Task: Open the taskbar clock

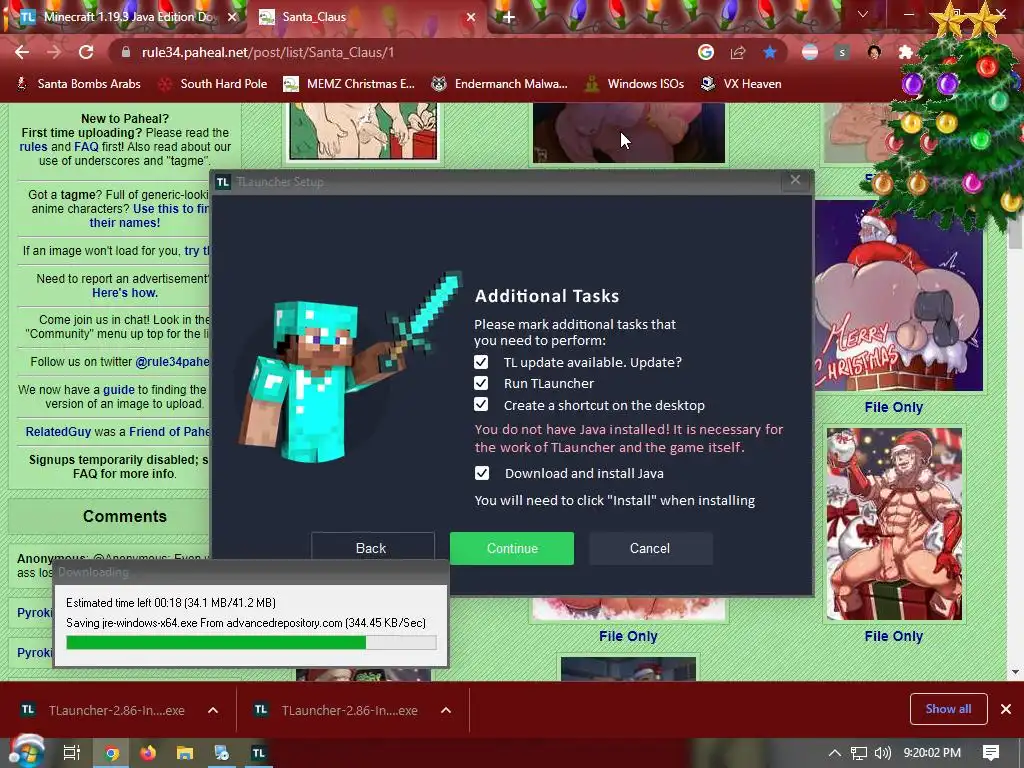Action: (932, 753)
